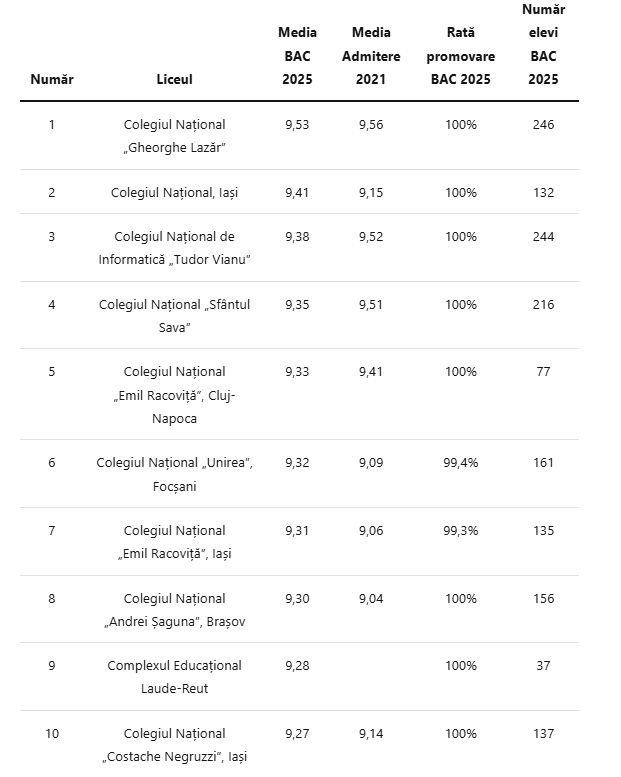Image resolution: width=621 pixels, height=777 pixels.
Task: Select the 246 students count cell
Action: coord(543,124)
